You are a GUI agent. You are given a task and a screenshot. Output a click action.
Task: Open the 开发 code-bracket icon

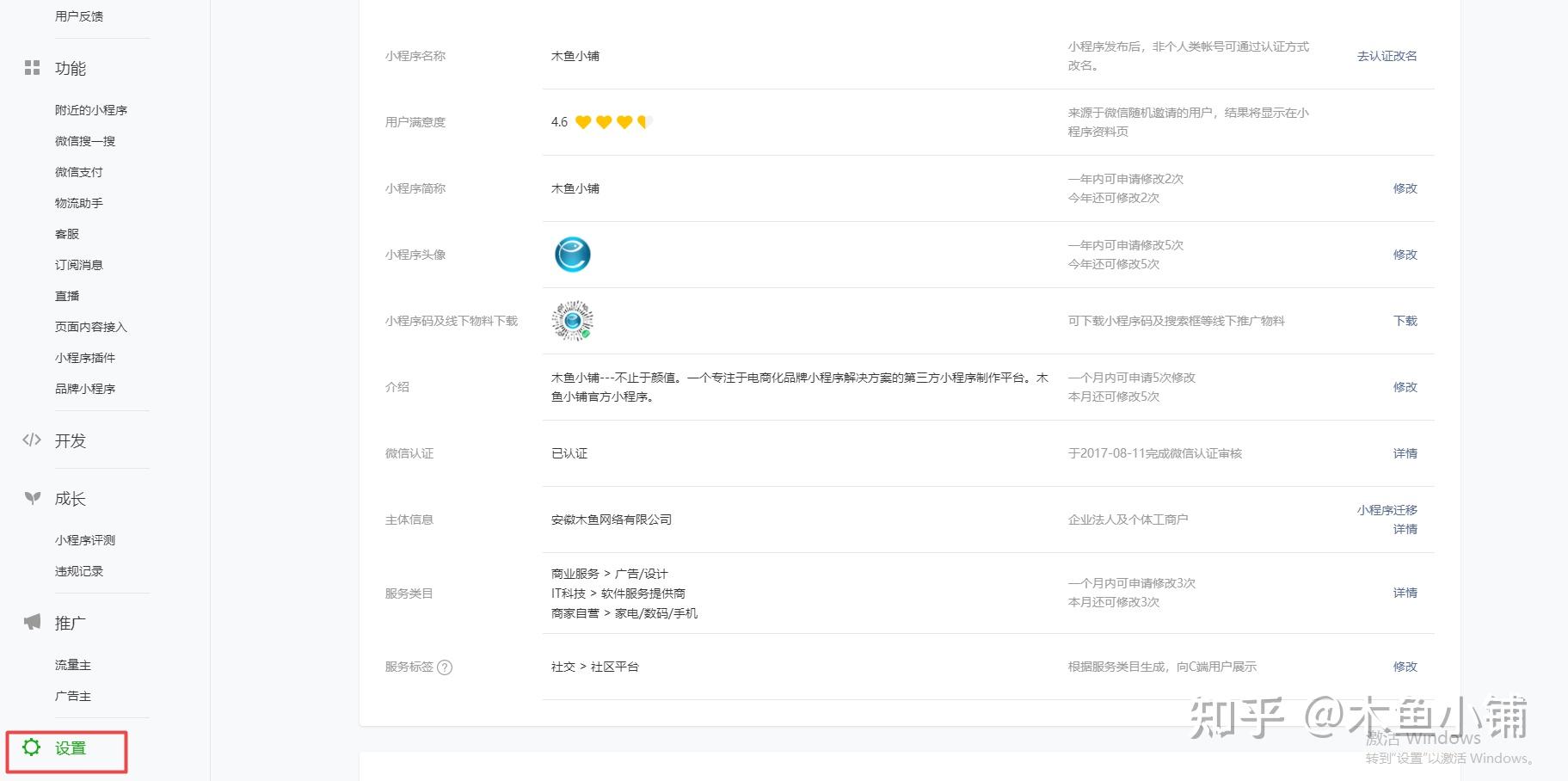click(32, 440)
